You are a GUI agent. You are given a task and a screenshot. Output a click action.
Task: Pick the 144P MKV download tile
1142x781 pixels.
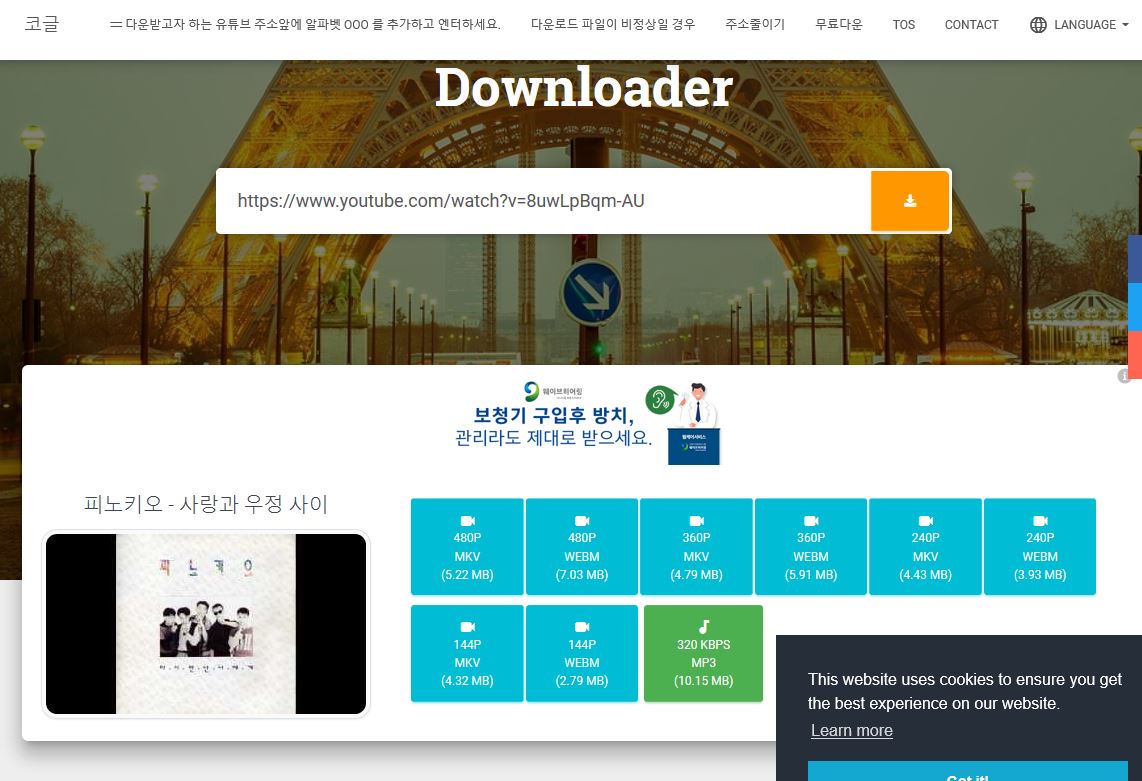tap(467, 653)
